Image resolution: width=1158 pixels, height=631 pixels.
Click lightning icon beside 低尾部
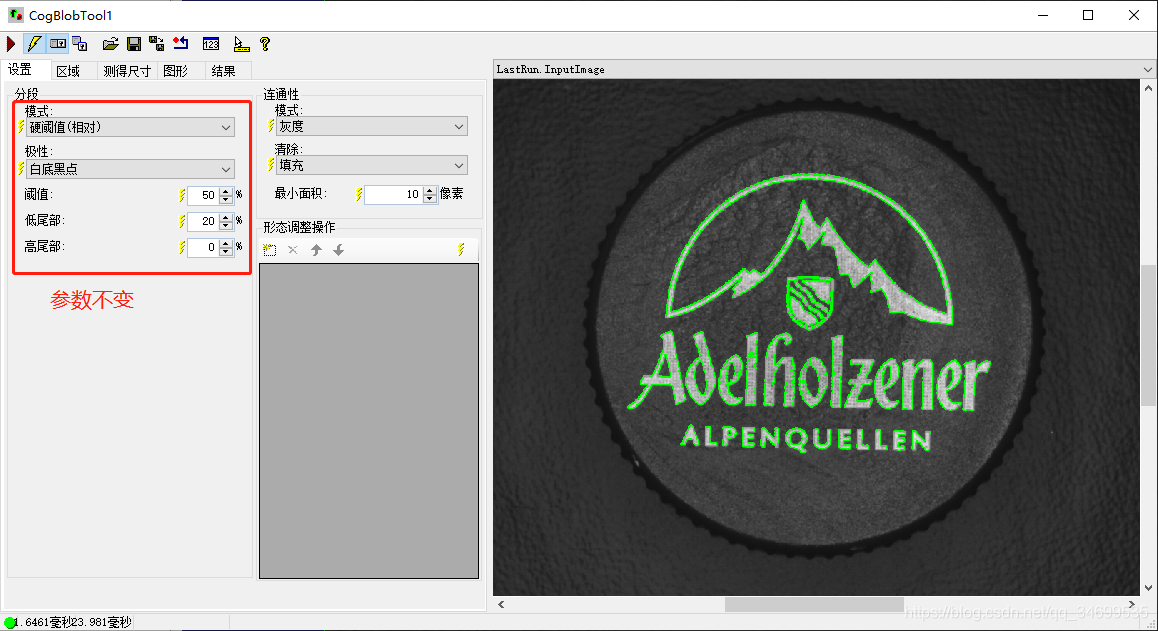click(182, 221)
